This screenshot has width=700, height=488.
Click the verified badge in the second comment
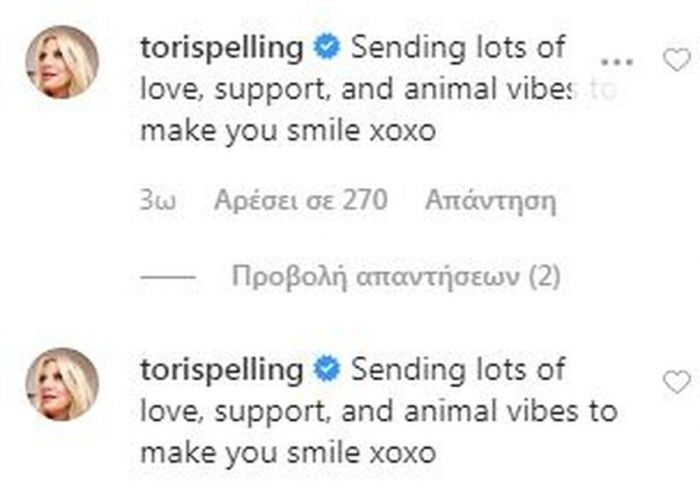[327, 369]
